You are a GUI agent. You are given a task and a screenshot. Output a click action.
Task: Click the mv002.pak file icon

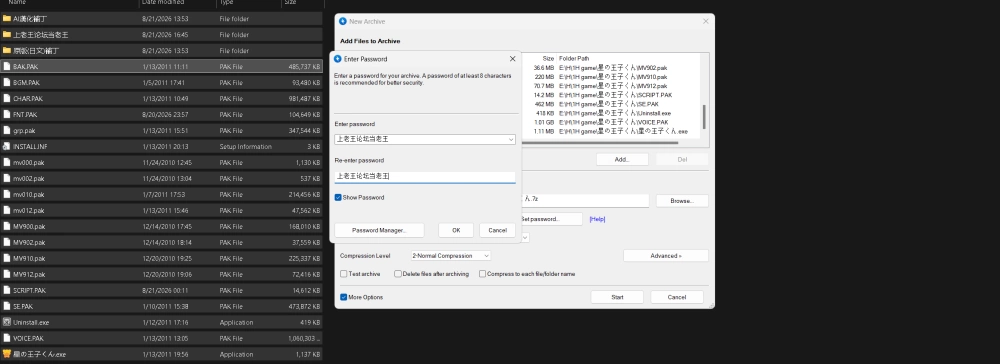(7, 178)
